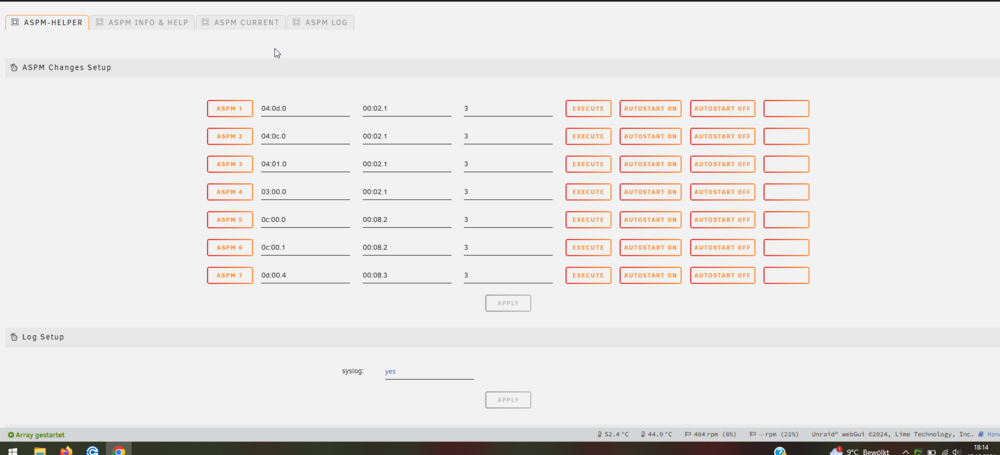Open the ASPM CURRENT tab
Viewport: 1000px width, 455px height.
pos(240,22)
